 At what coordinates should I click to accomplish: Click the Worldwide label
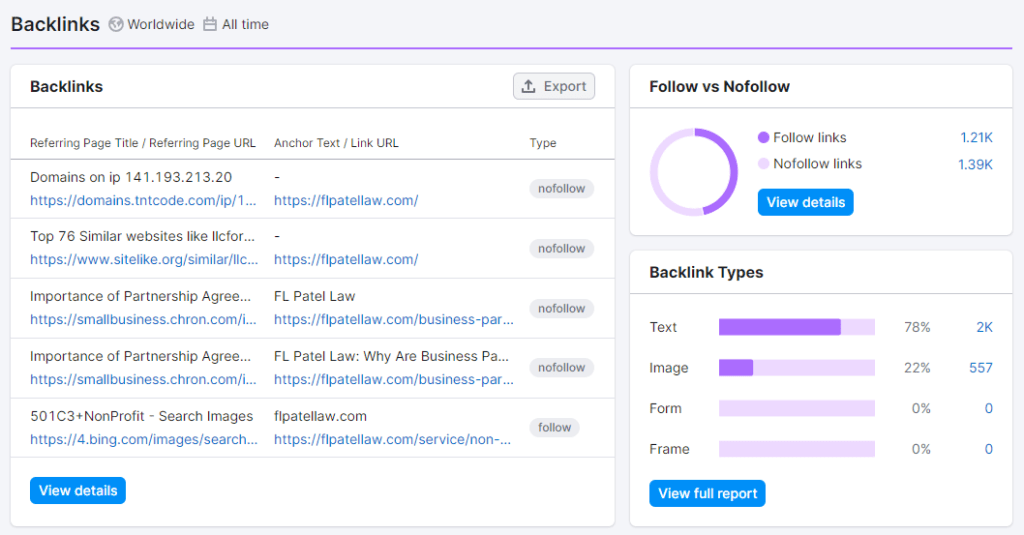(161, 24)
